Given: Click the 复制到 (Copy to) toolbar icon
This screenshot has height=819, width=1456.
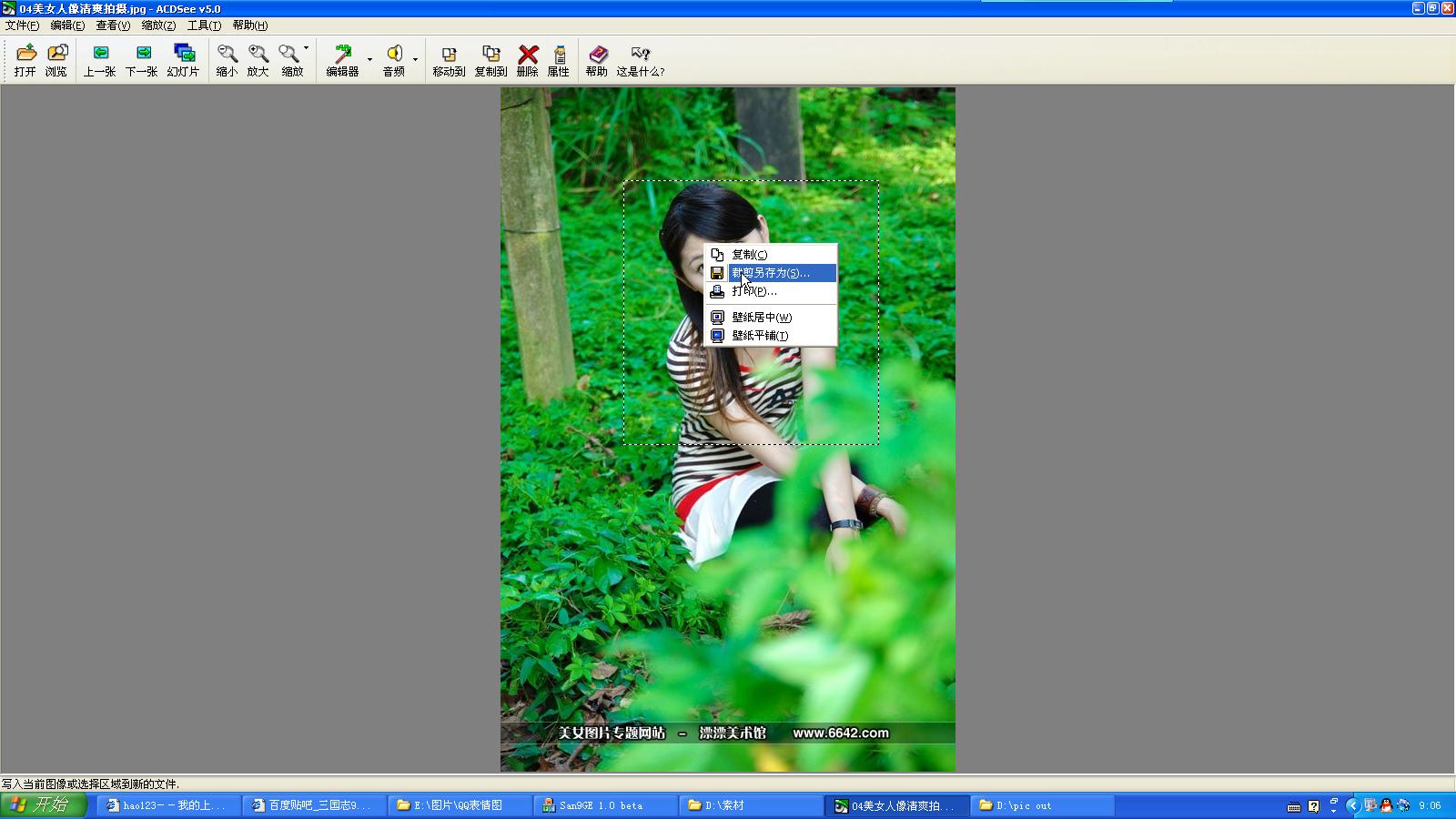Looking at the screenshot, I should click(490, 60).
